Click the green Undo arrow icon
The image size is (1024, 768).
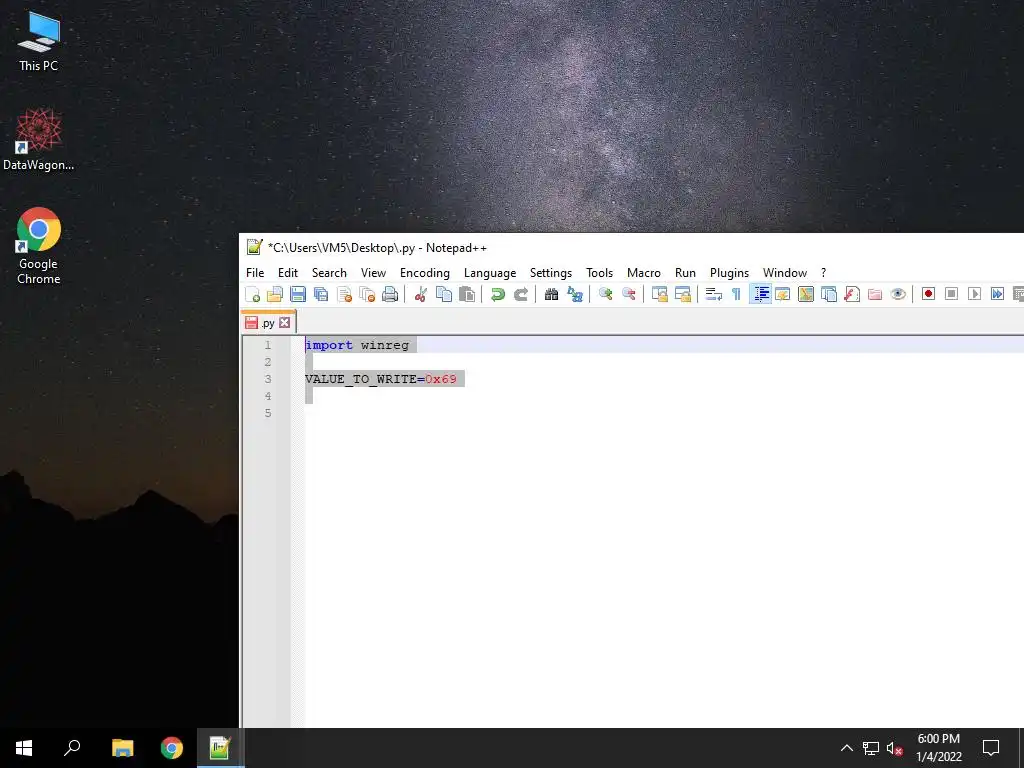[498, 294]
